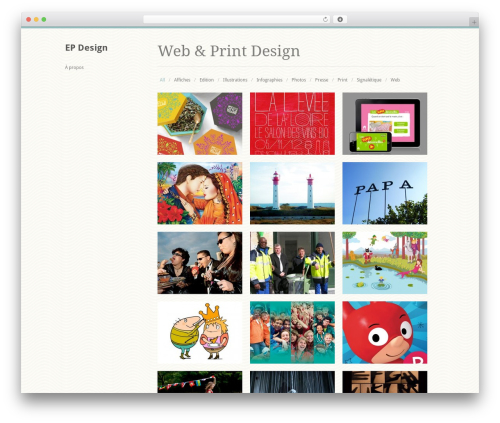500x423 pixels.
Task: Open the dark blue streaks thumbnail
Action: pyautogui.click(x=292, y=382)
